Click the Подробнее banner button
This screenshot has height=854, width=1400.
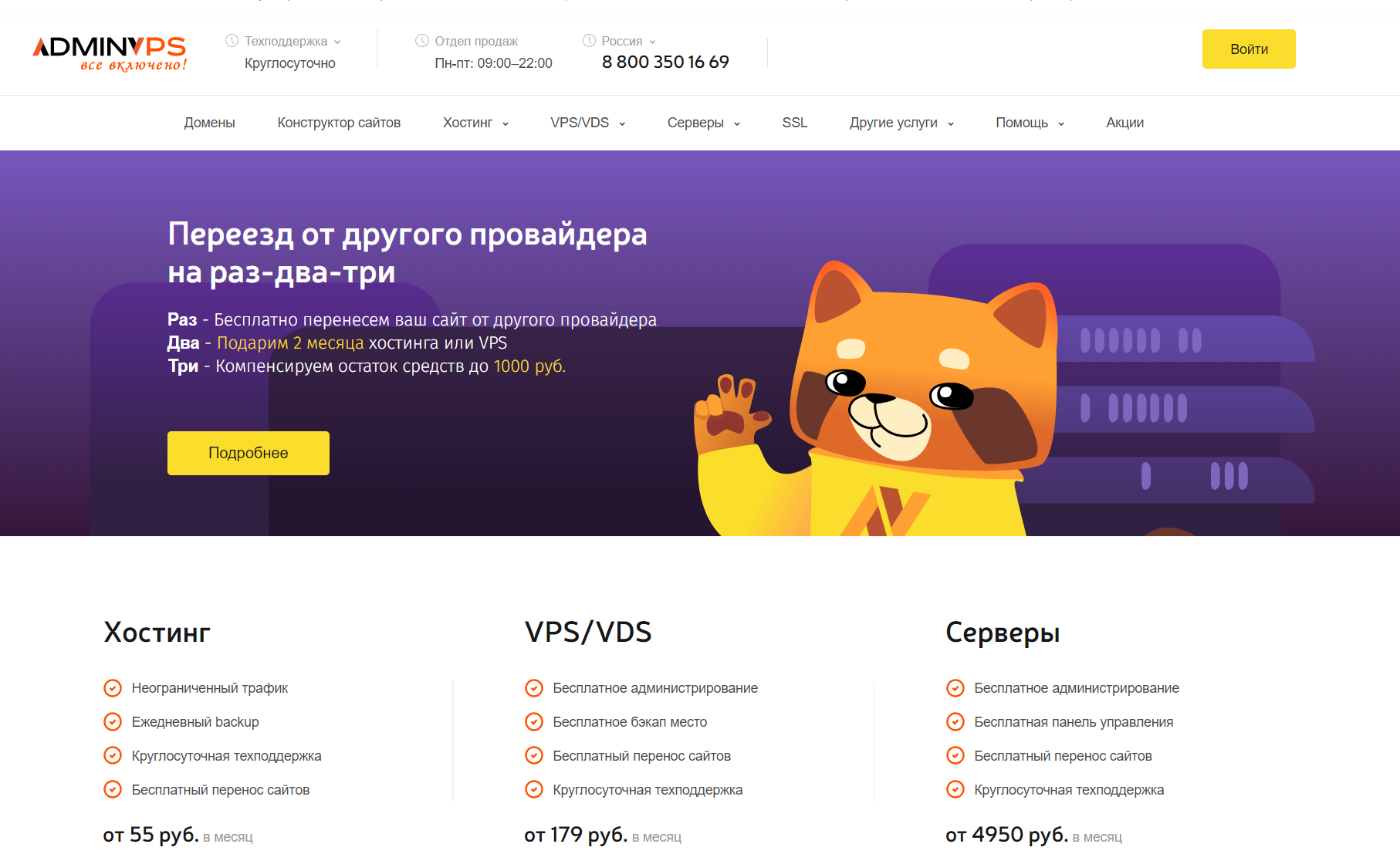click(x=249, y=453)
